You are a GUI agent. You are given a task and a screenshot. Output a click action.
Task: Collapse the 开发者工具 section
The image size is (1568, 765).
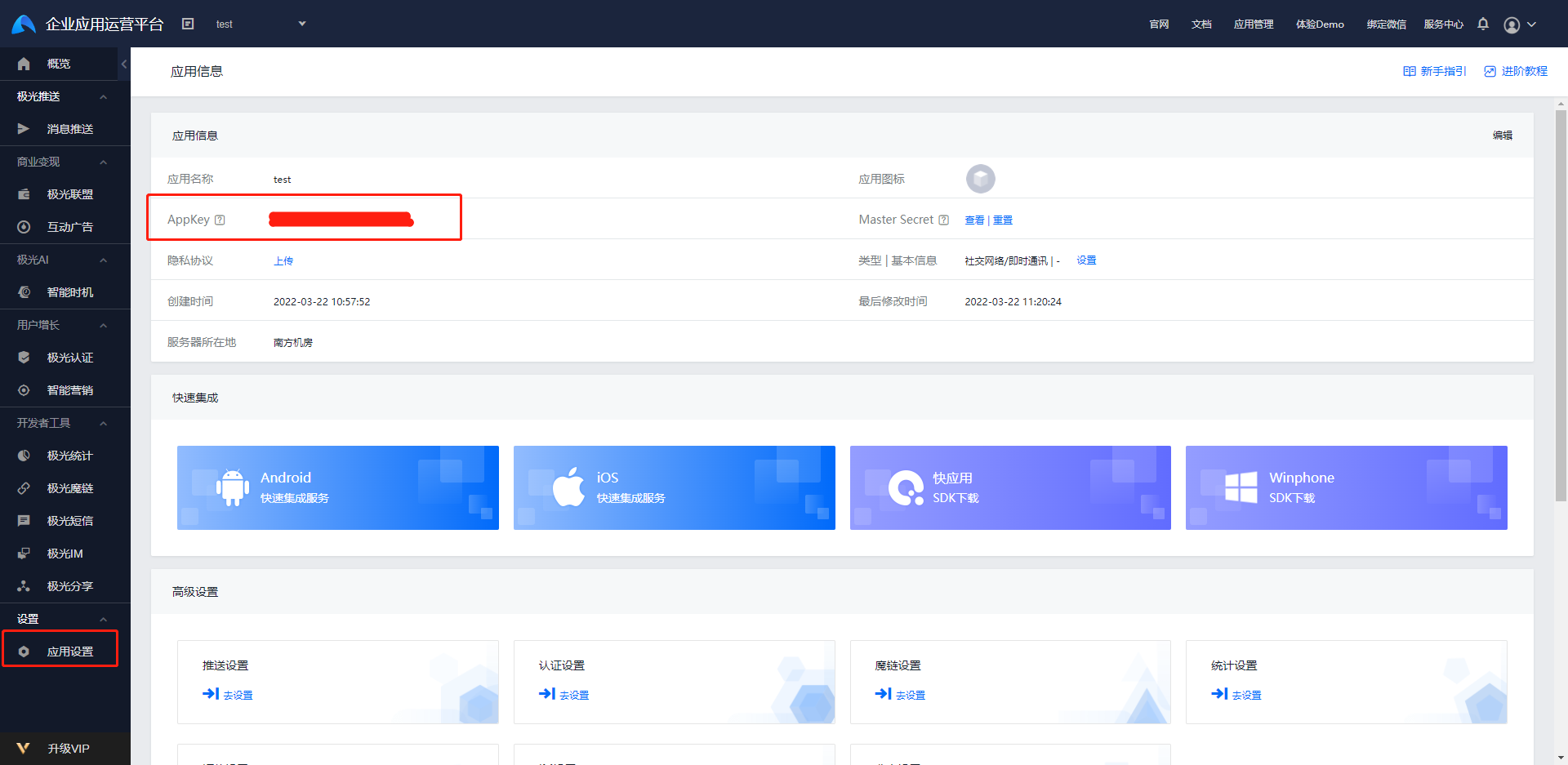pyautogui.click(x=104, y=423)
